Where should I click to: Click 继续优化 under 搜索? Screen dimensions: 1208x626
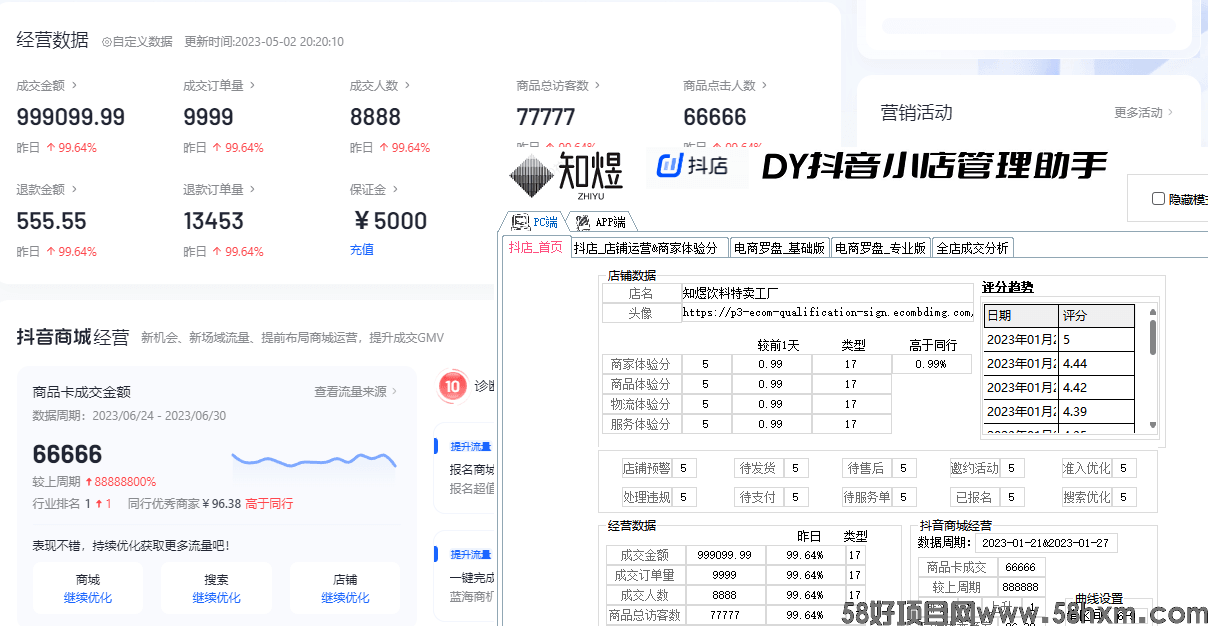tap(216, 598)
